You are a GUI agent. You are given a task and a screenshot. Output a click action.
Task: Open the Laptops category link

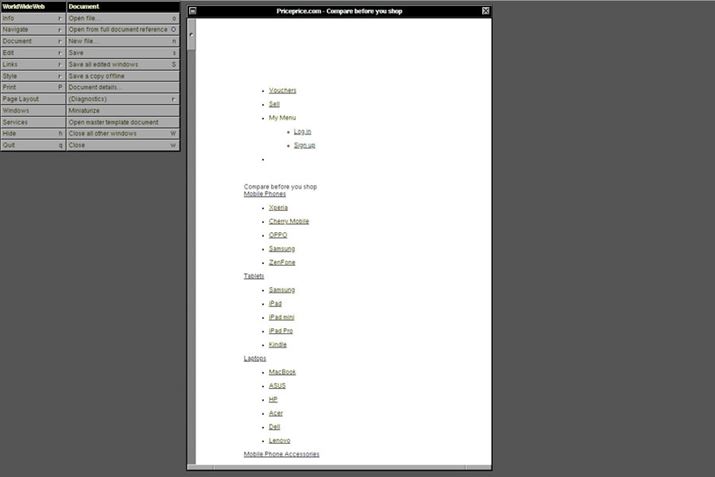[254, 358]
